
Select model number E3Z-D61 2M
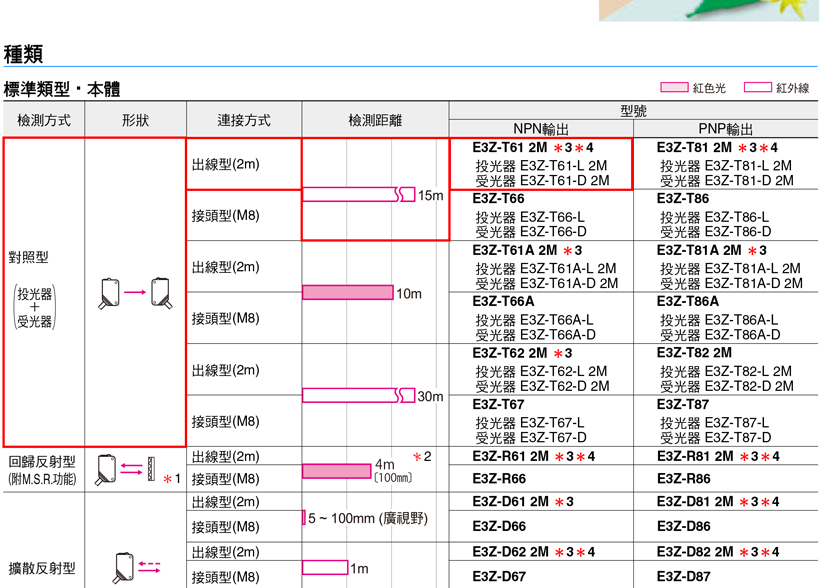click(x=510, y=501)
